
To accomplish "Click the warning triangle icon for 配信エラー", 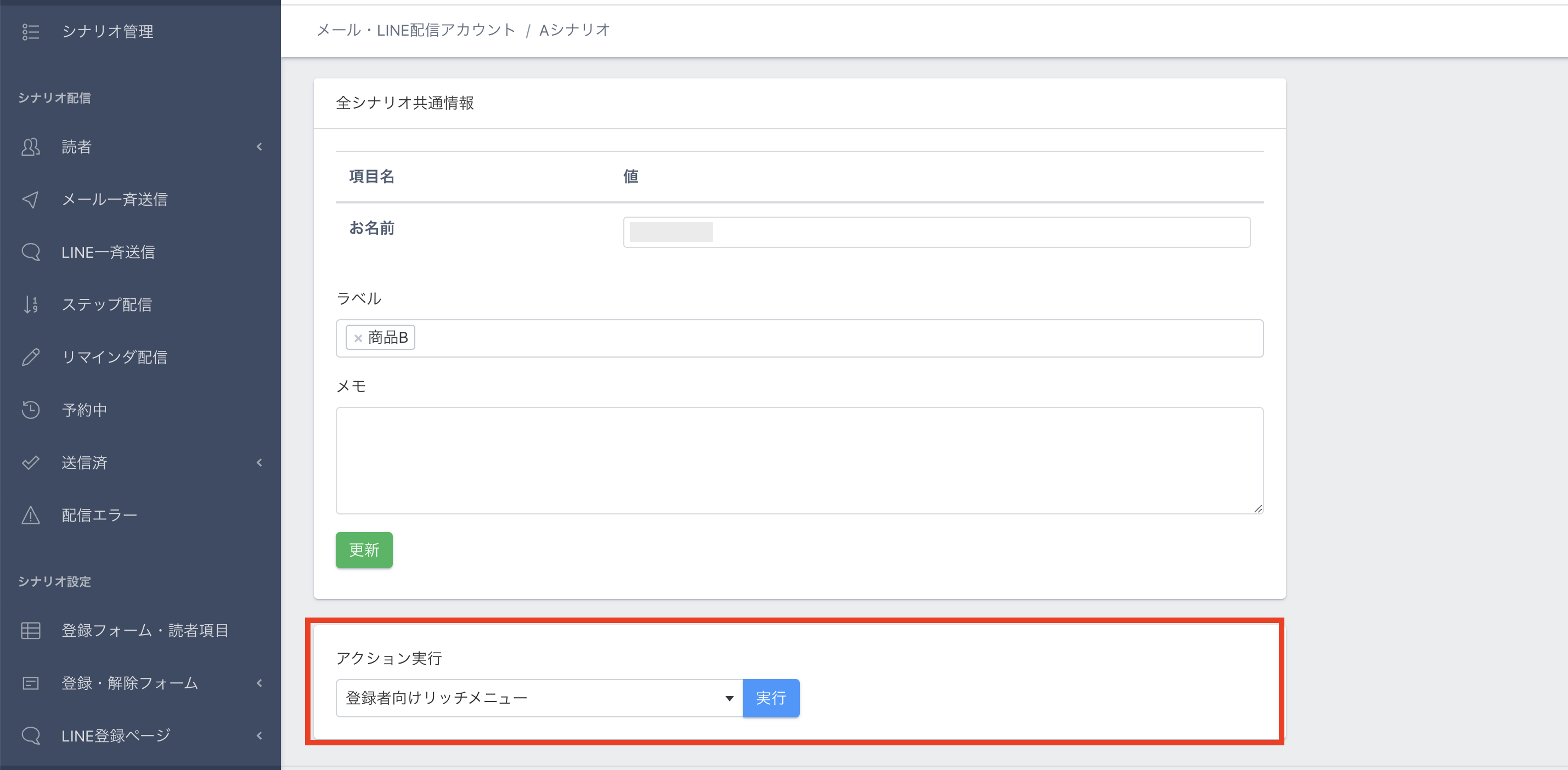I will pyautogui.click(x=30, y=516).
